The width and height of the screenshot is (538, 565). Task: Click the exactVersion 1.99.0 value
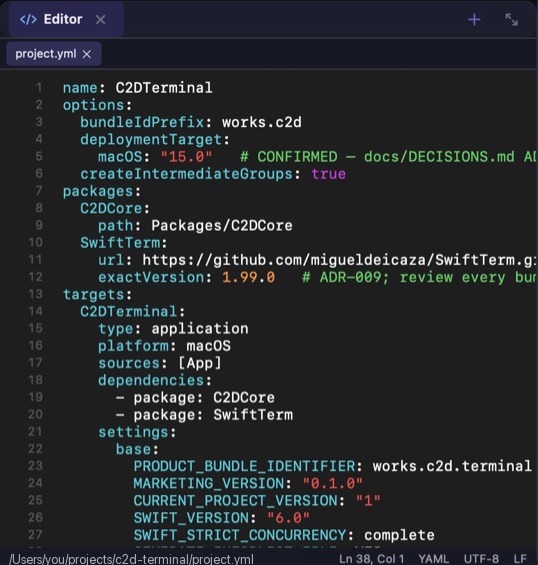click(x=248, y=277)
